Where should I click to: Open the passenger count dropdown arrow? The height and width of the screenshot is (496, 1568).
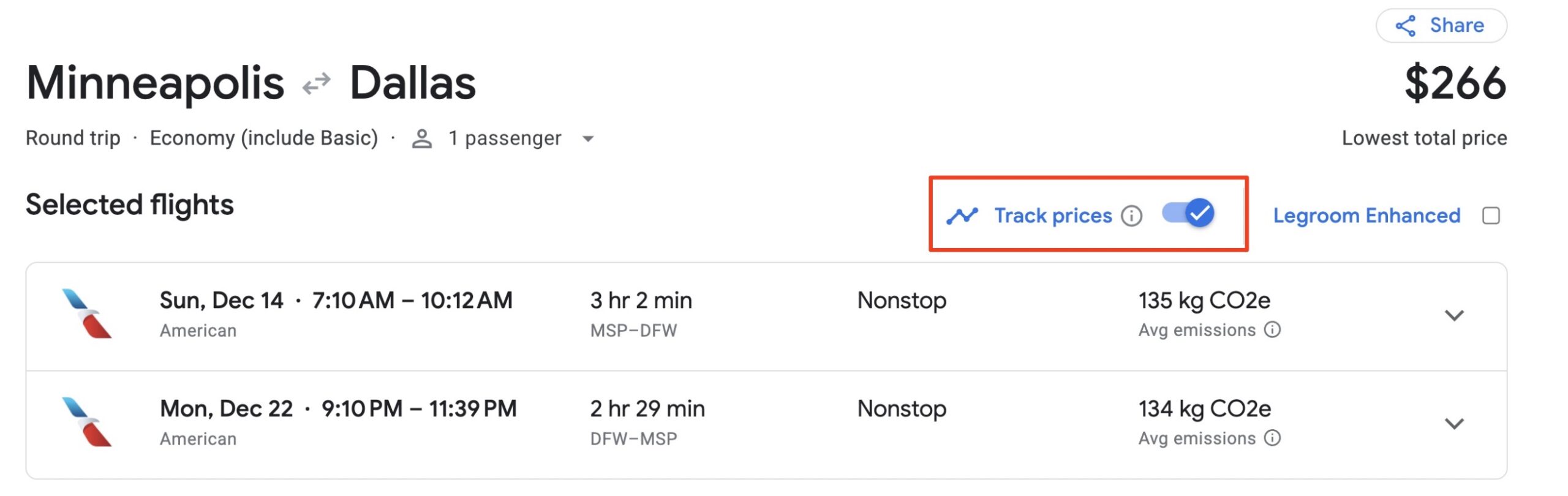[x=588, y=139]
